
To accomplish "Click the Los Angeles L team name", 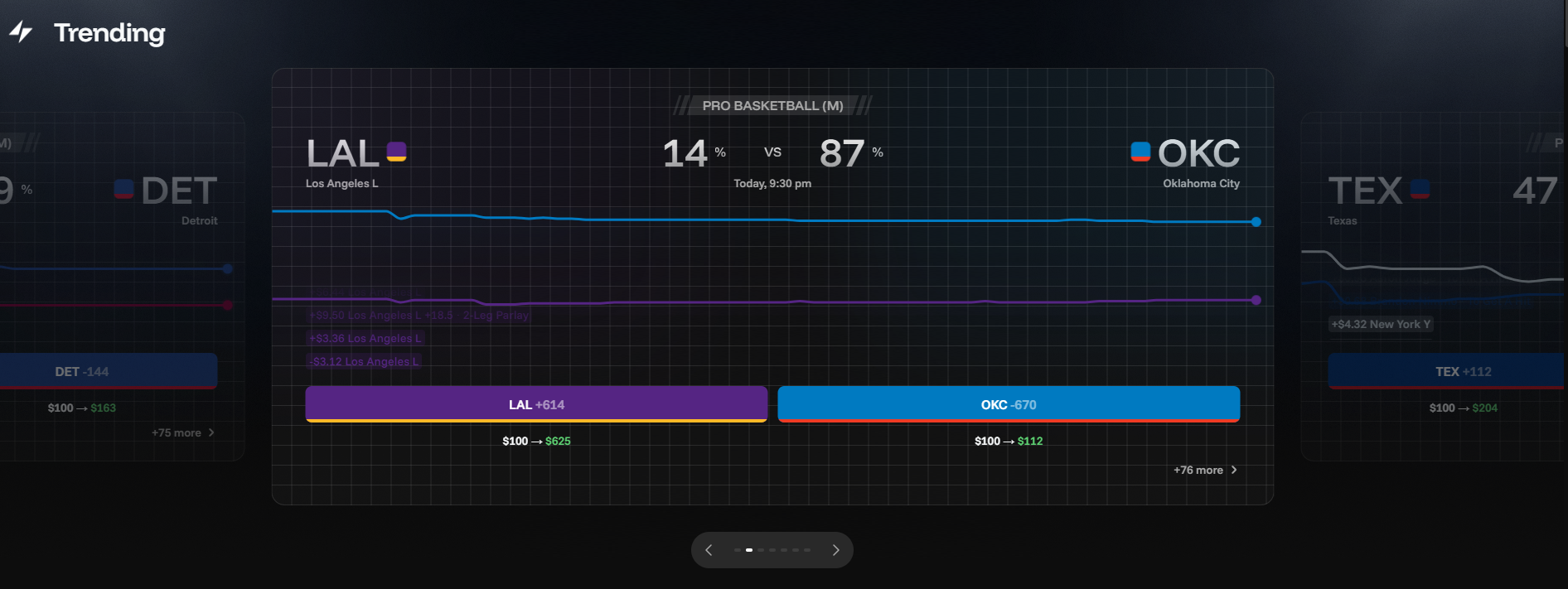I will pos(341,183).
